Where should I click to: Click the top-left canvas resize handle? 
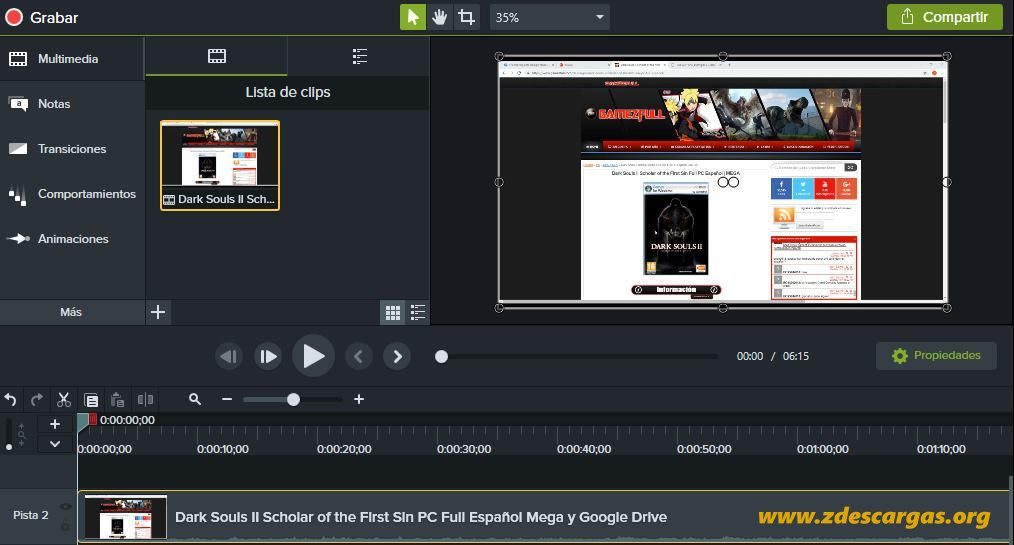click(x=499, y=56)
